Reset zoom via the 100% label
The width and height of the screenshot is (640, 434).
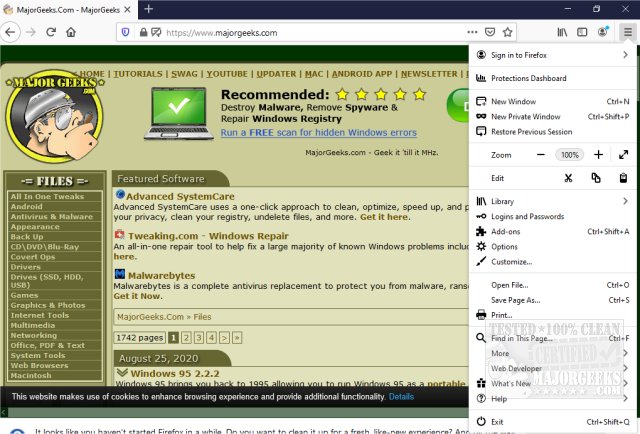pyautogui.click(x=569, y=155)
